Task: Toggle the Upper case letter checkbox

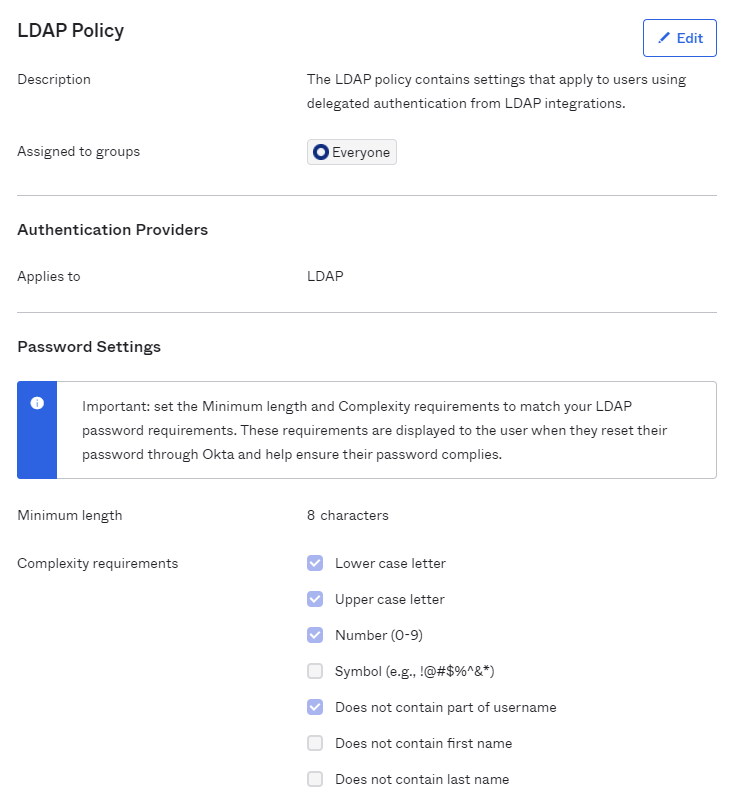Action: pyautogui.click(x=315, y=599)
